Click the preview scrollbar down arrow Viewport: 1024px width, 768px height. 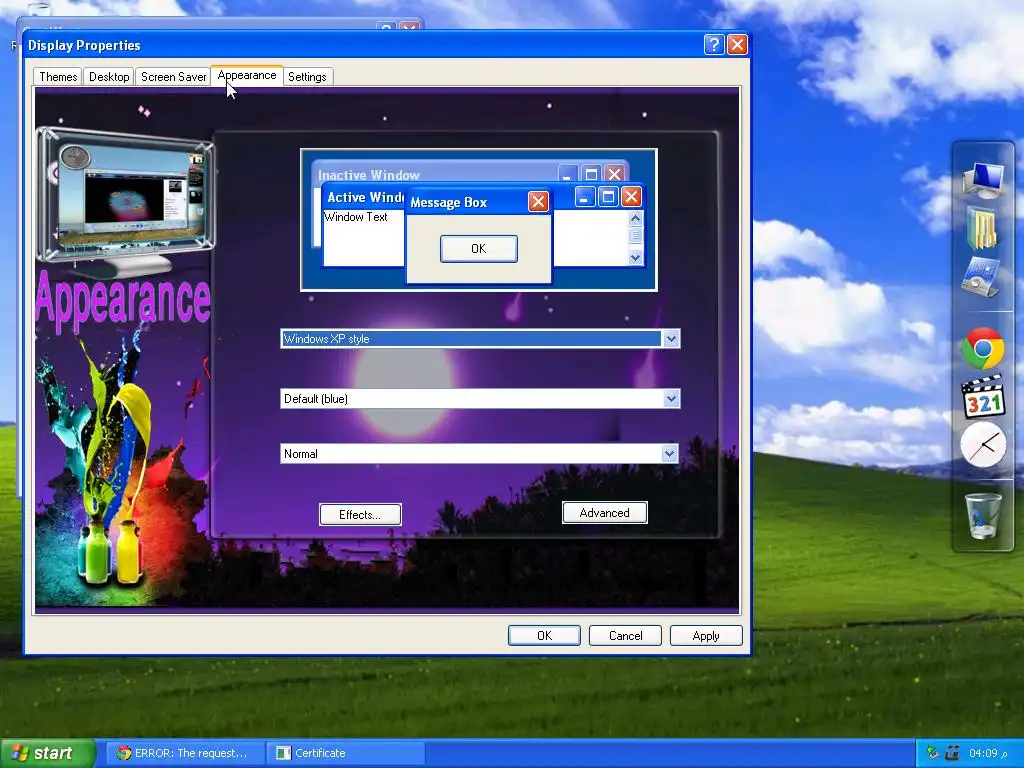635,258
